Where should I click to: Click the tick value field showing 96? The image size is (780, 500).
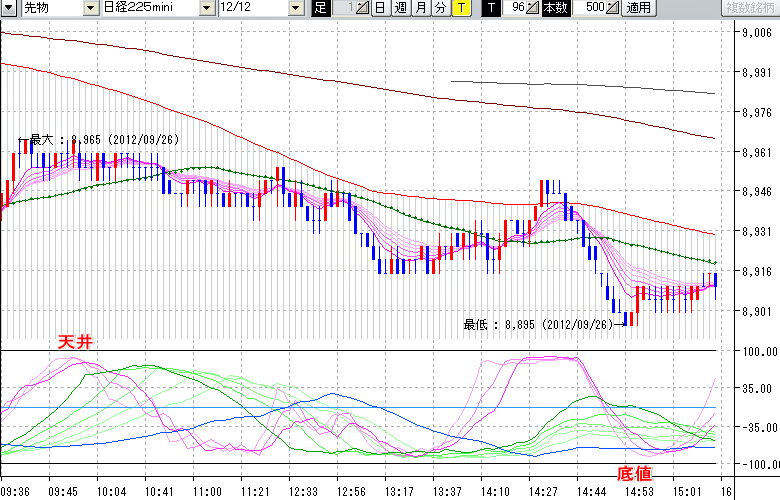[515, 8]
